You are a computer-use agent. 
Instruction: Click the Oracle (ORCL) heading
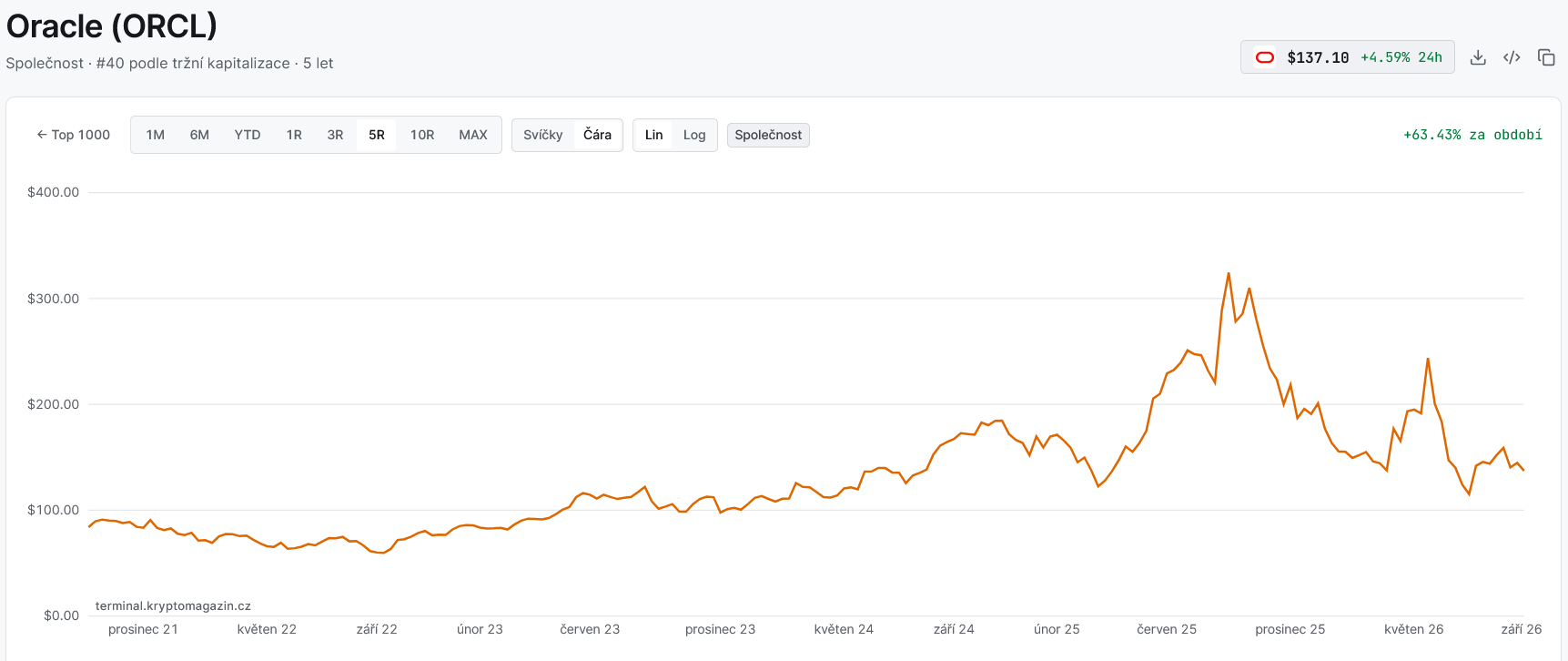pyautogui.click(x=112, y=26)
